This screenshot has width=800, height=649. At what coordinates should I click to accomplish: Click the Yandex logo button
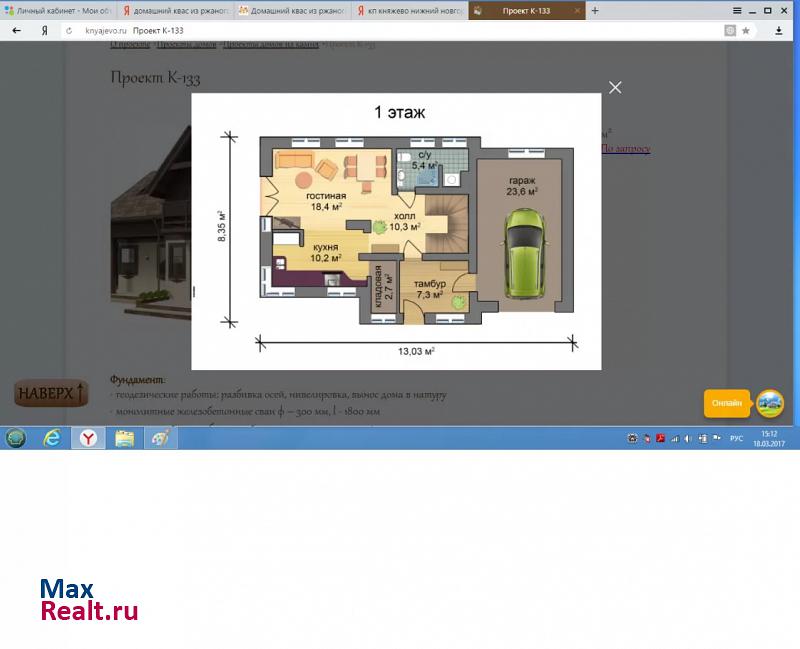pos(44,31)
